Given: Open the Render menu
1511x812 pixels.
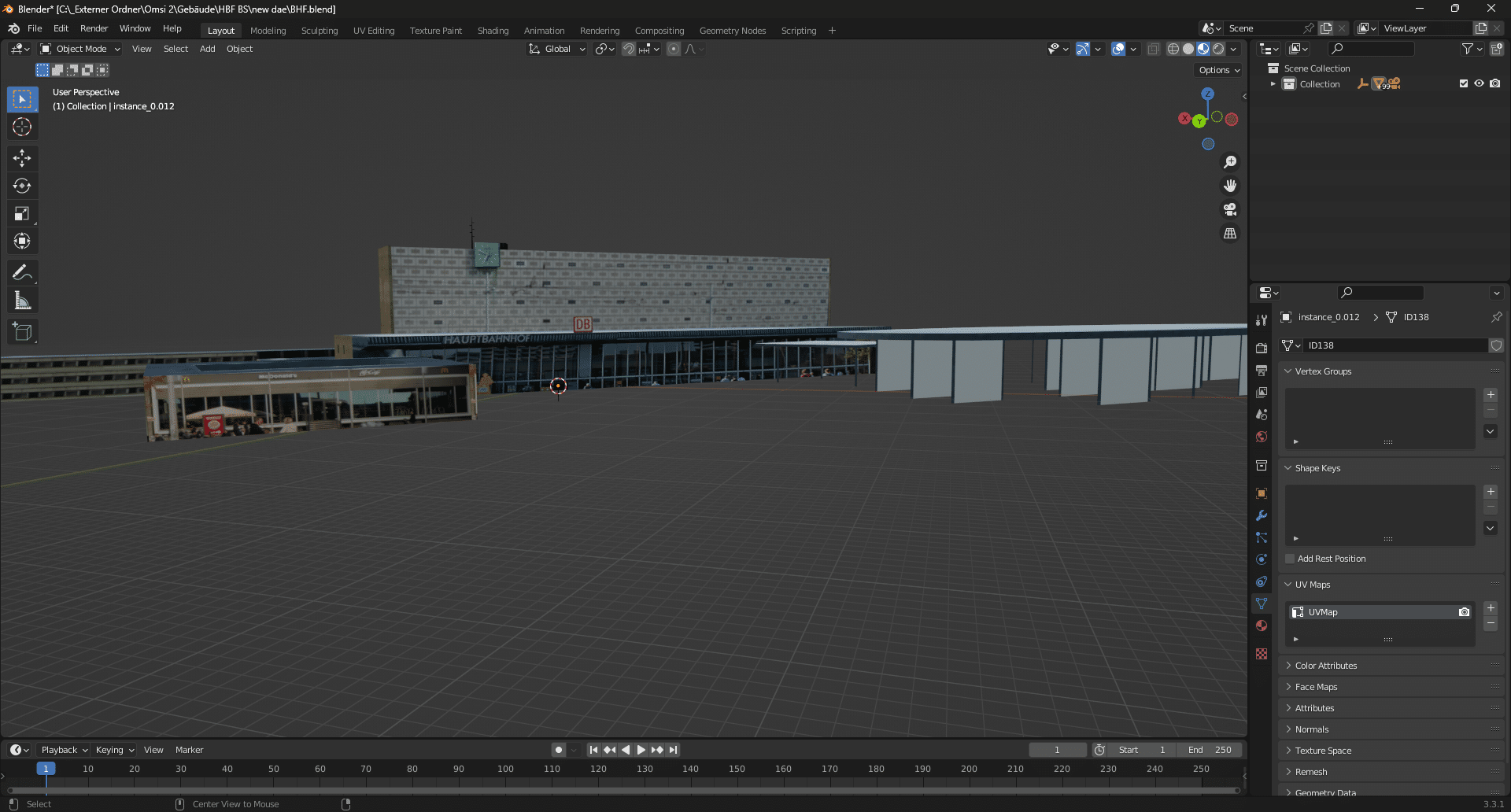Looking at the screenshot, I should pyautogui.click(x=94, y=28).
